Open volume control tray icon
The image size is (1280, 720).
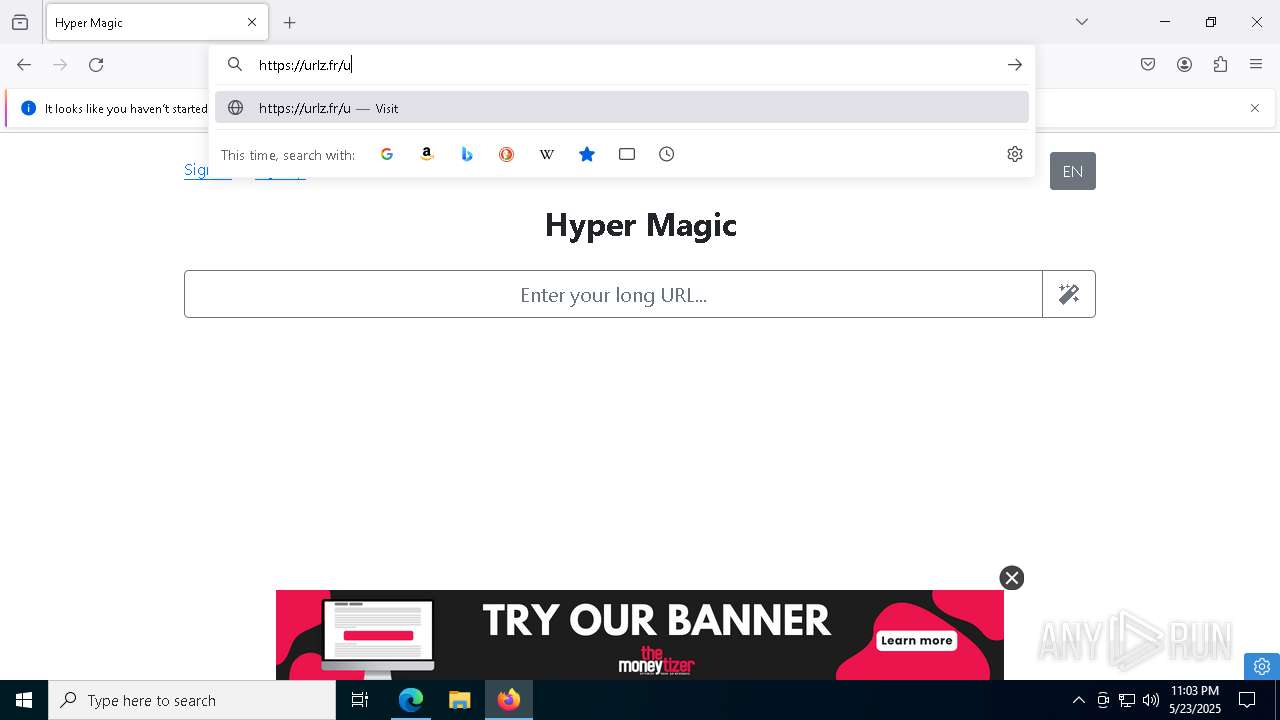click(x=1151, y=700)
